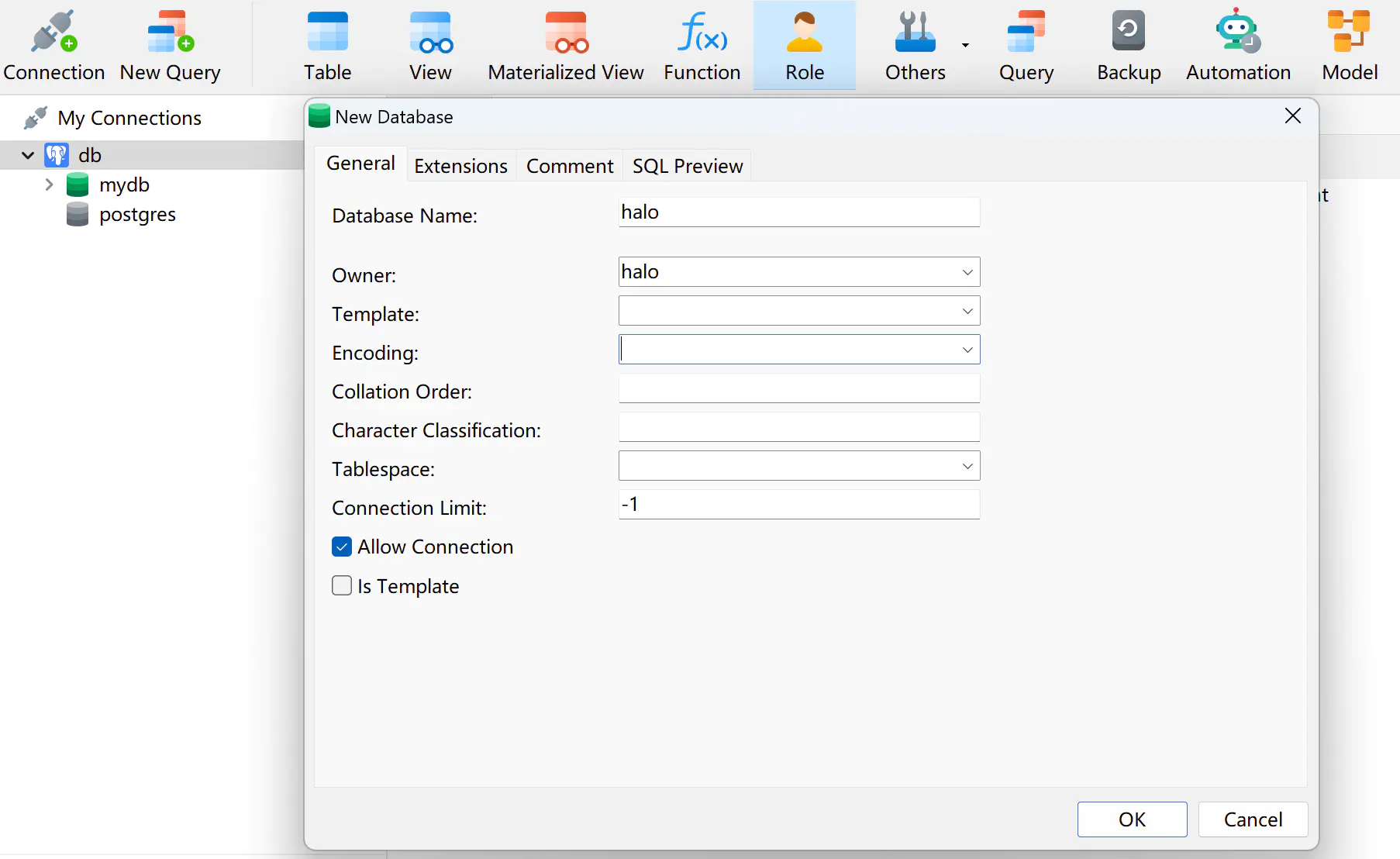The height and width of the screenshot is (859, 1400).
Task: Open the Table objects icon
Action: 327,32
